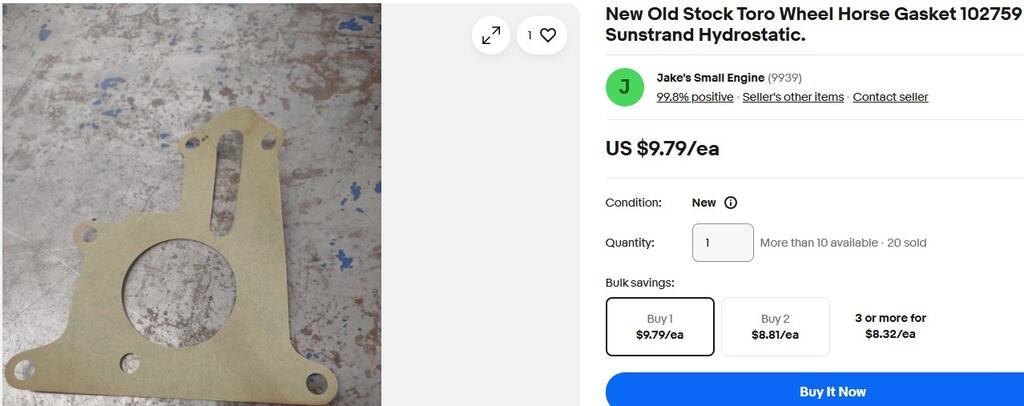This screenshot has width=1024, height=406.
Task: Select the Buy 2 at $8.81/ea option
Action: (775, 326)
